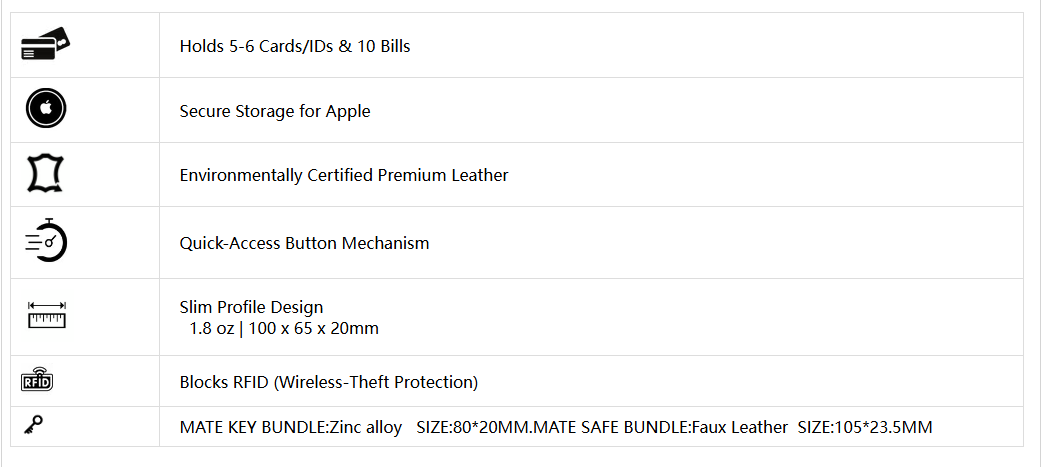1042x467 pixels.
Task: Click 'MATE KEY BUNDLE:Zinc alloy' text
Action: 290,427
